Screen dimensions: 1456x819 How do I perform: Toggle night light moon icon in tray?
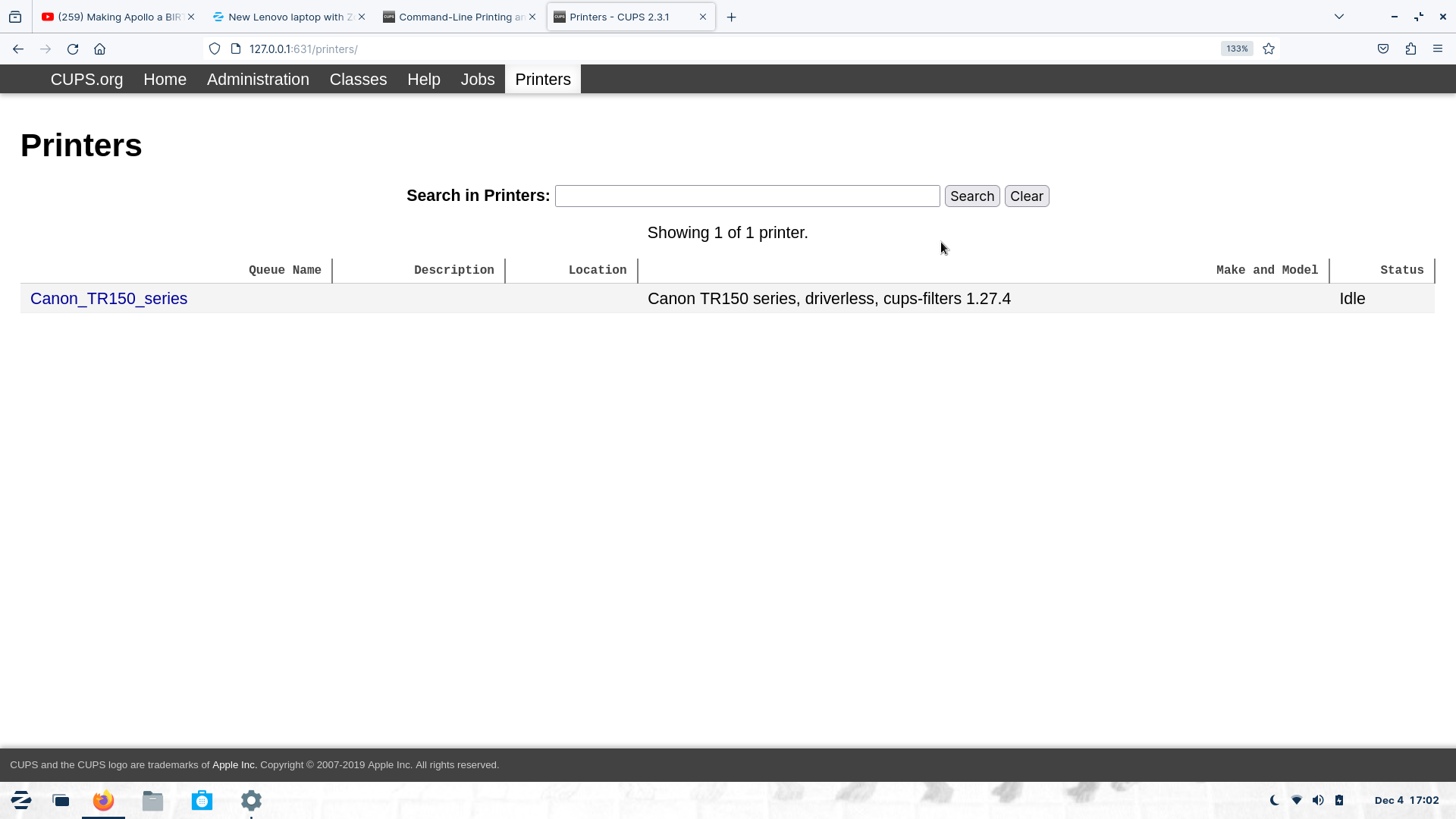[x=1275, y=800]
